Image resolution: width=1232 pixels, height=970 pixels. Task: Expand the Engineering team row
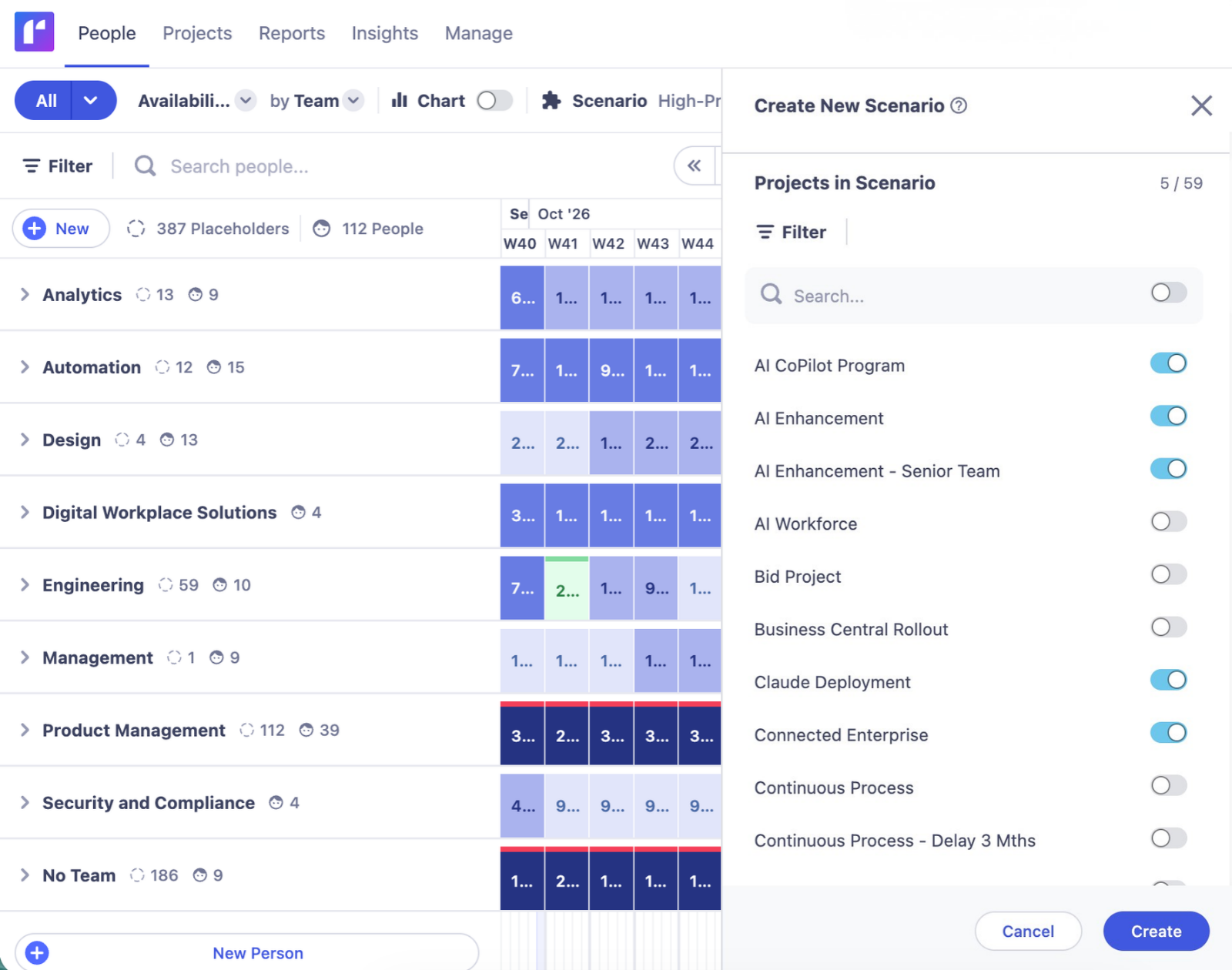25,585
